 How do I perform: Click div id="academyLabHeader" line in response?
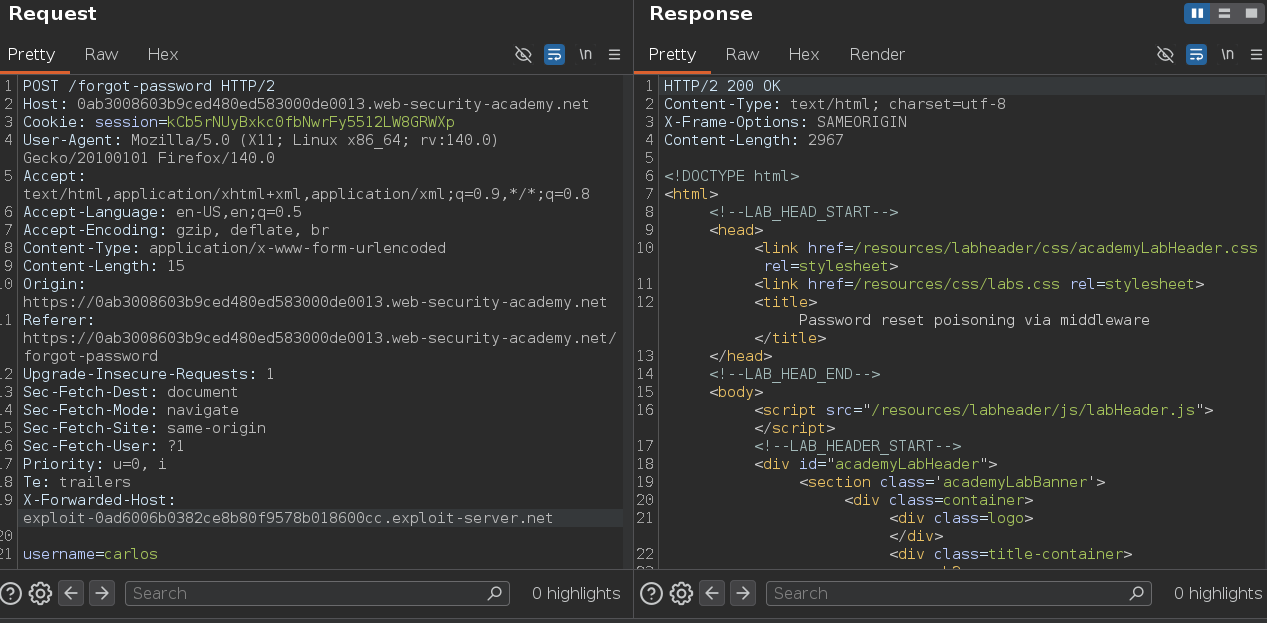(876, 464)
